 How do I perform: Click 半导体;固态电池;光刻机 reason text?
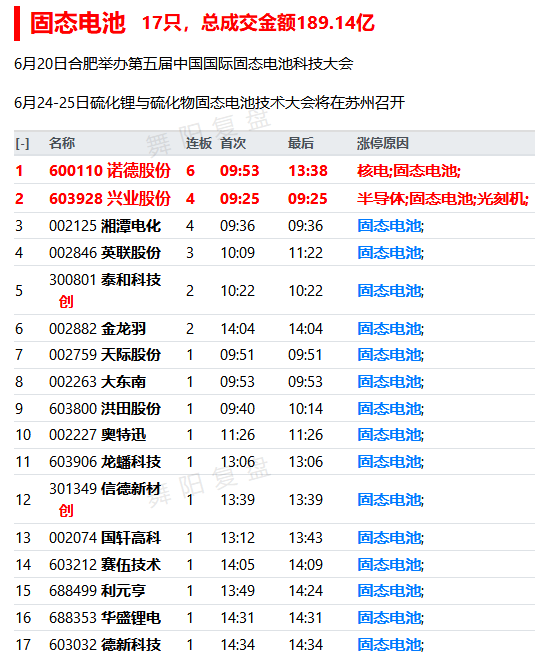pyautogui.click(x=443, y=198)
